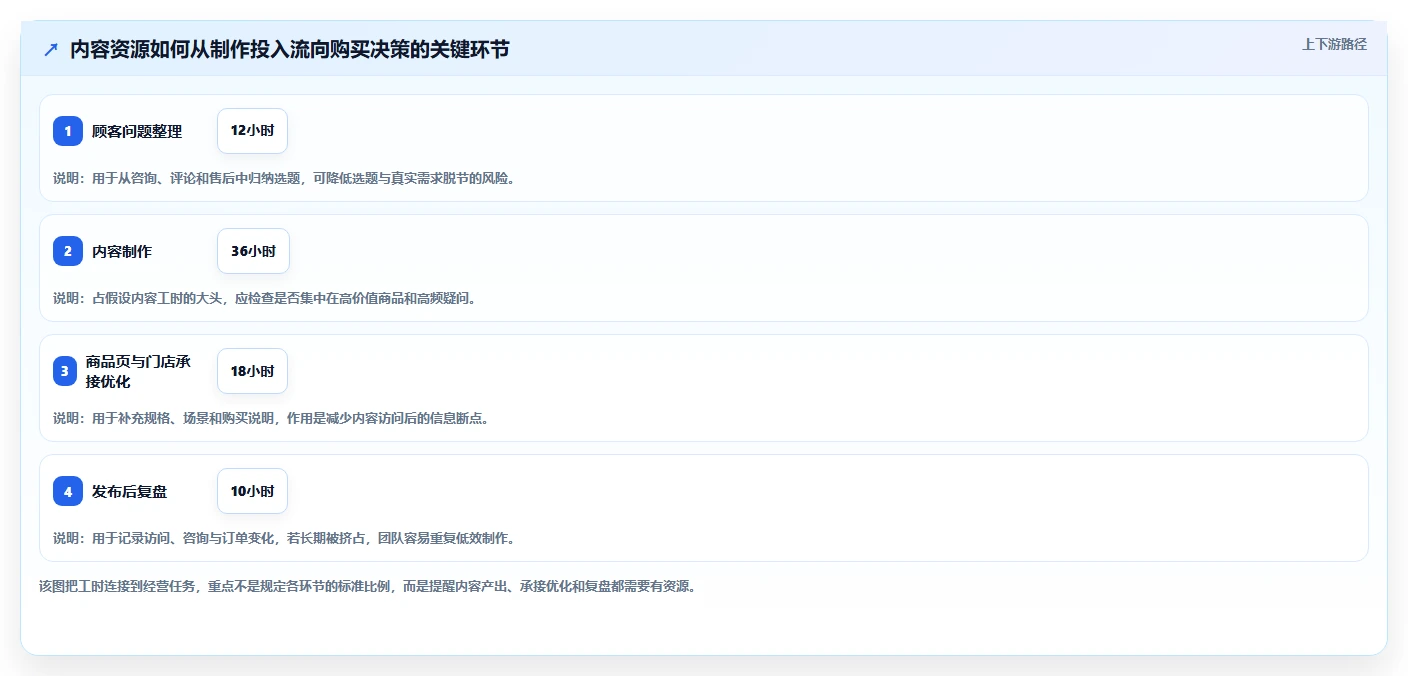Click the 商品页与门店承接优化 step name
1408x676 pixels.
point(138,371)
